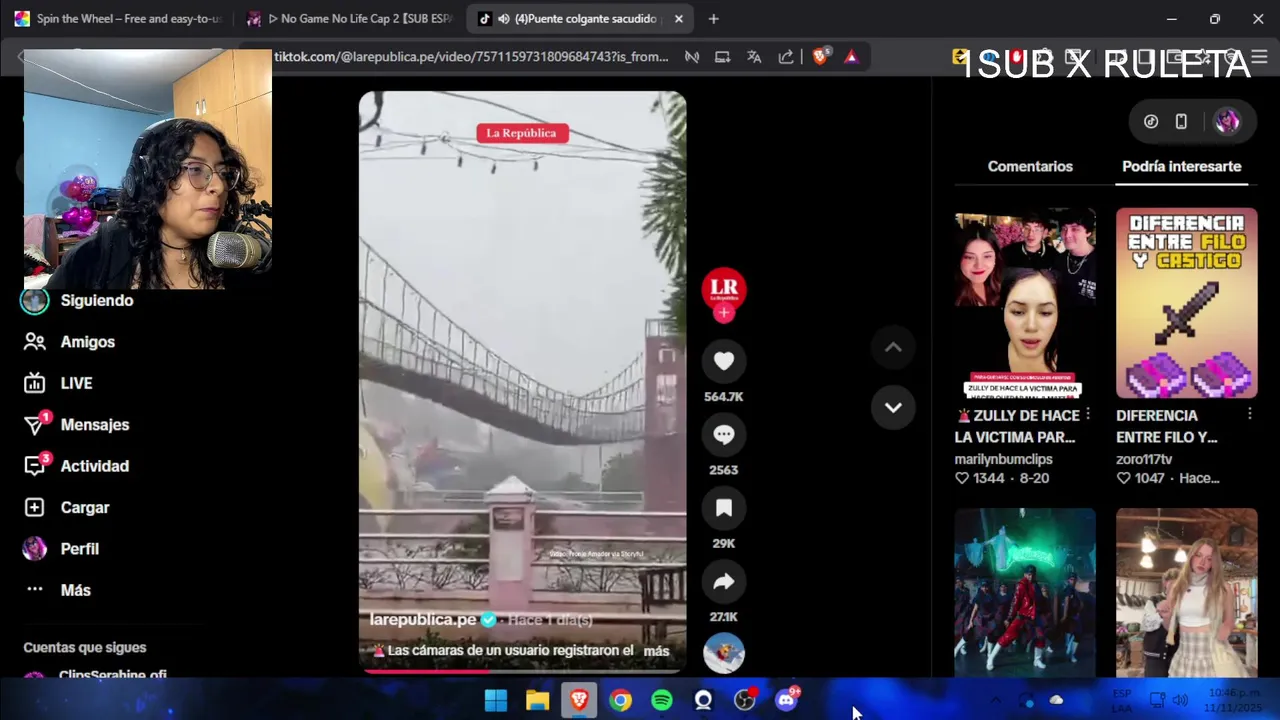Open the user profile avatar at top right

coord(1227,121)
